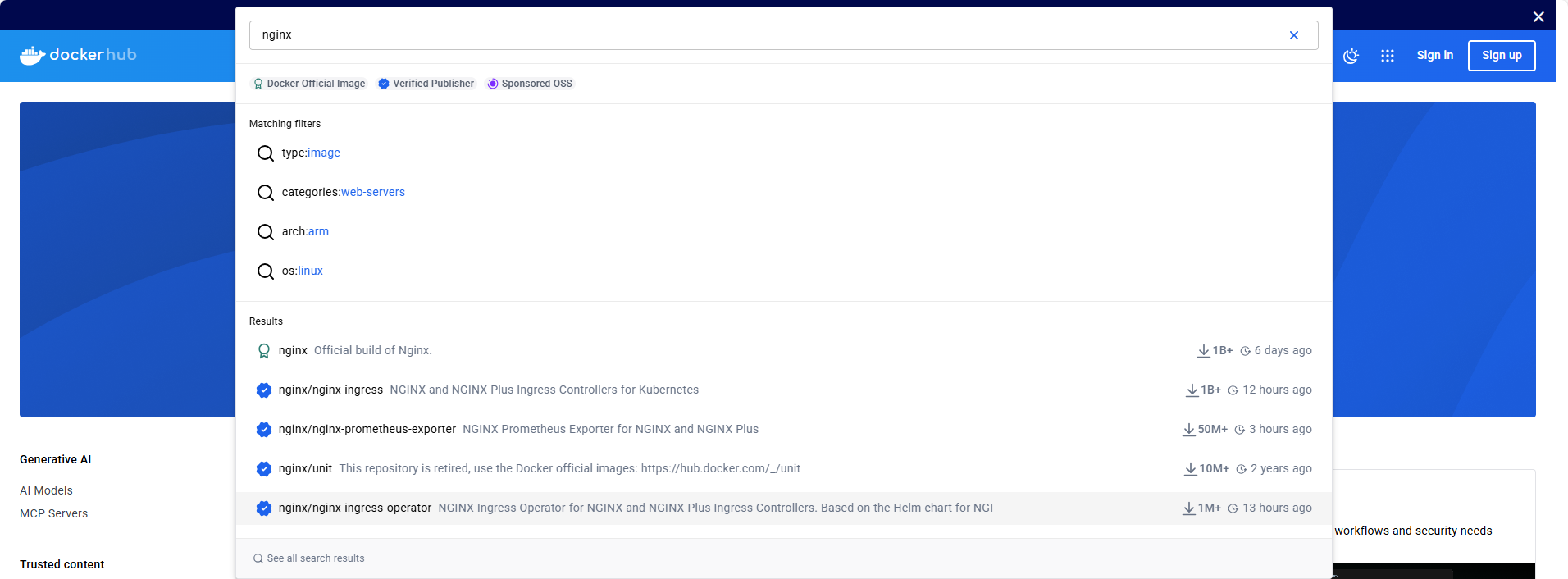Viewport: 1568px width, 579px height.
Task: Click the 'Generative AI' sidebar heading
Action: click(55, 459)
